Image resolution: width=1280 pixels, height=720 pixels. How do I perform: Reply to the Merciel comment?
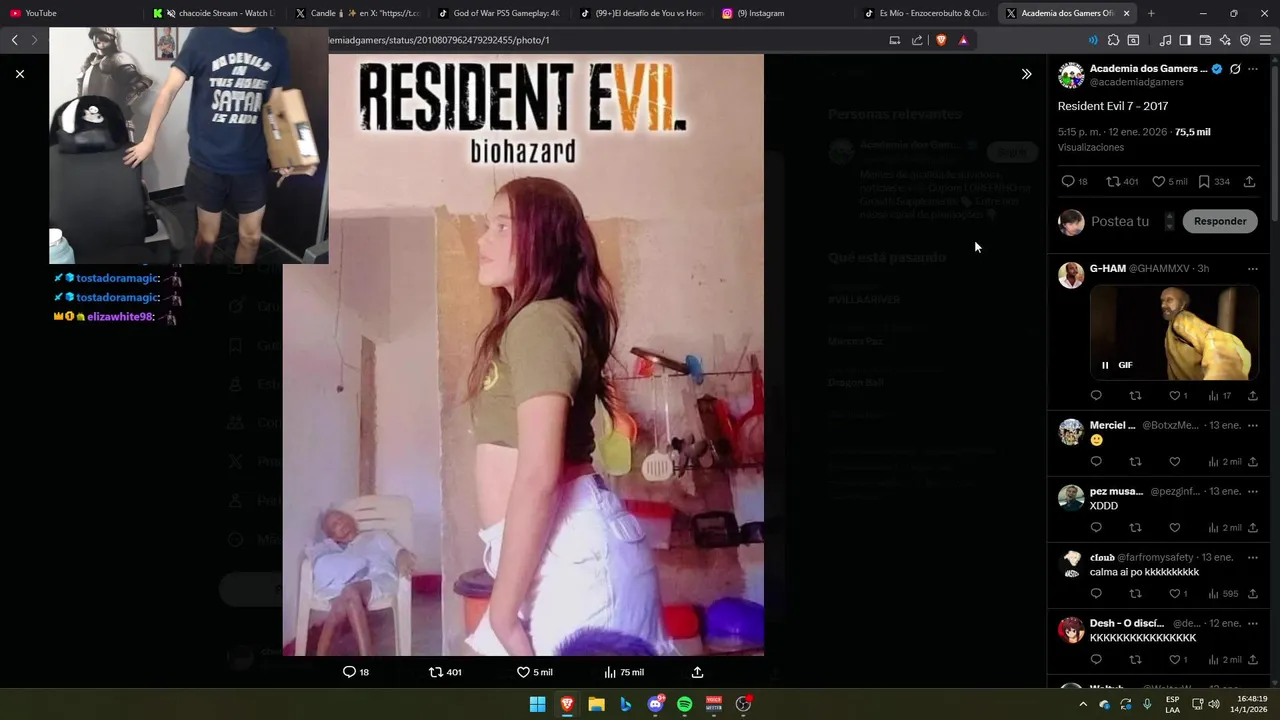[x=1096, y=462]
